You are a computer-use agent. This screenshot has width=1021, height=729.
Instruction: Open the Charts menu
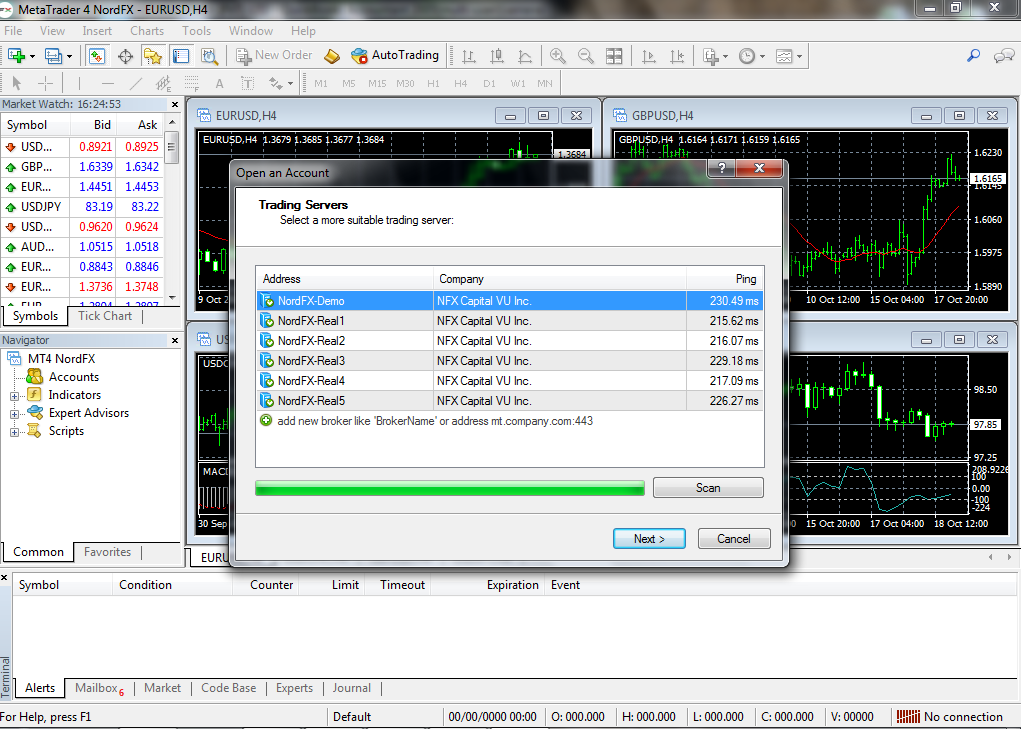coord(147,31)
